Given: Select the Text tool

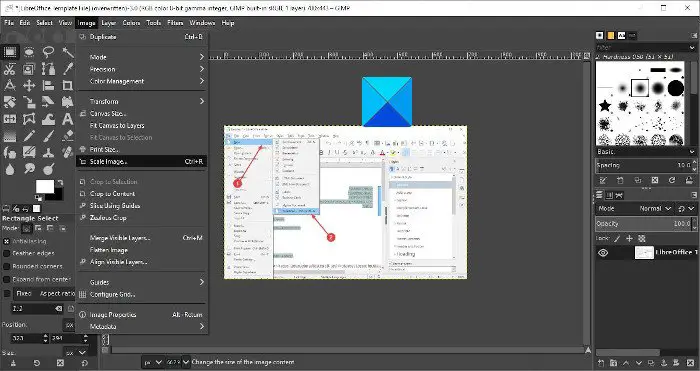Looking at the screenshot, I should pos(67,119).
